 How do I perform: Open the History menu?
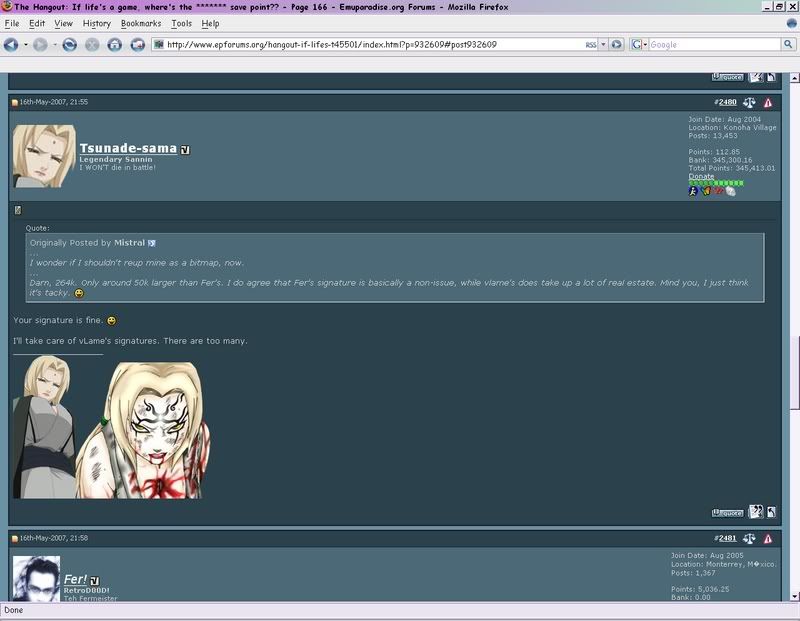click(96, 23)
